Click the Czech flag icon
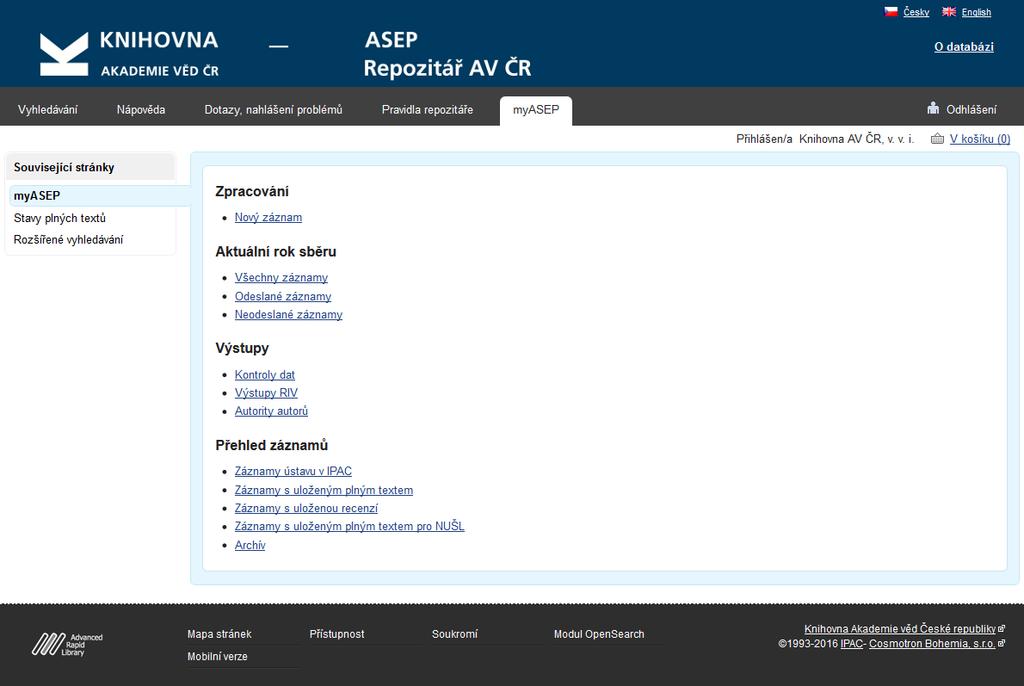1024x686 pixels. tap(891, 12)
